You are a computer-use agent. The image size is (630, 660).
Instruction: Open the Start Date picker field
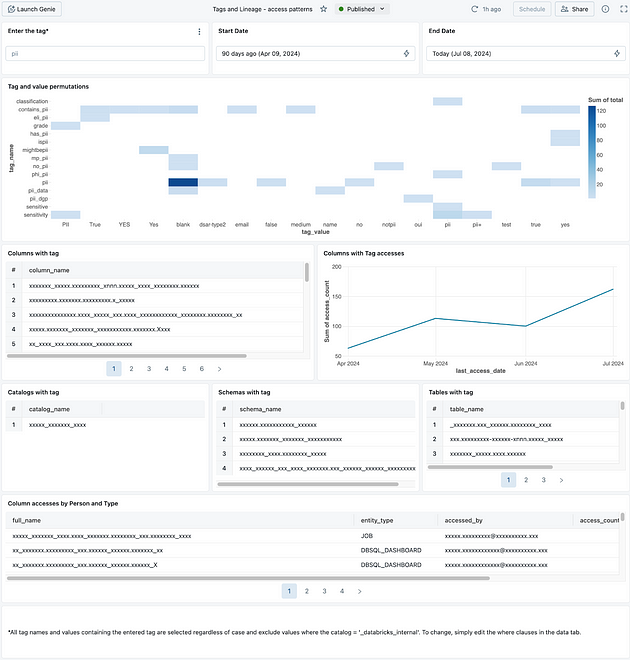pos(315,53)
